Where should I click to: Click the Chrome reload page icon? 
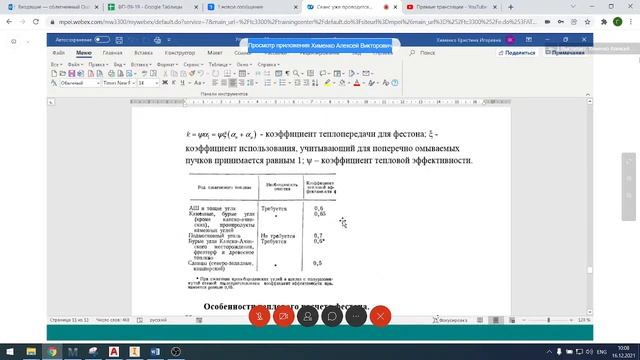point(36,22)
